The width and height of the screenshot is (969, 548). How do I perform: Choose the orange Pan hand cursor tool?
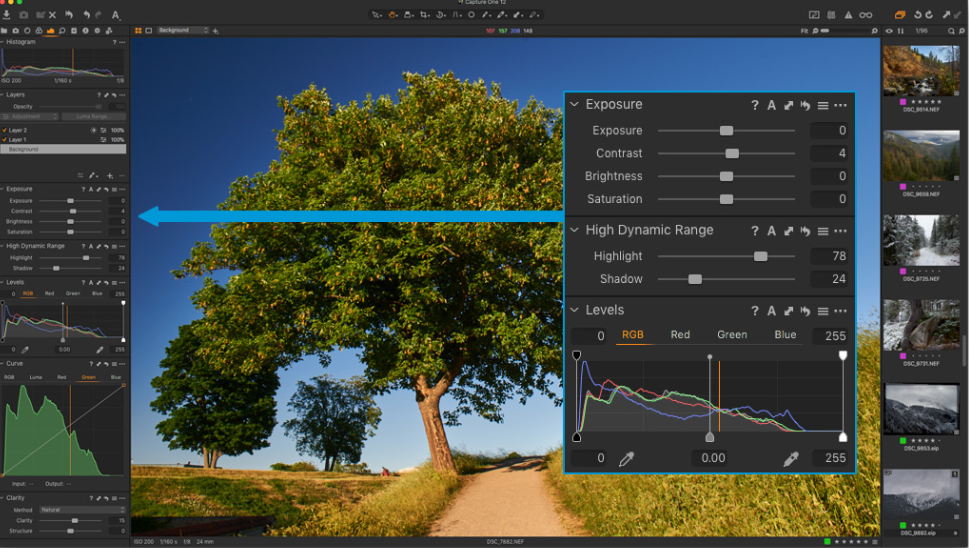(392, 15)
